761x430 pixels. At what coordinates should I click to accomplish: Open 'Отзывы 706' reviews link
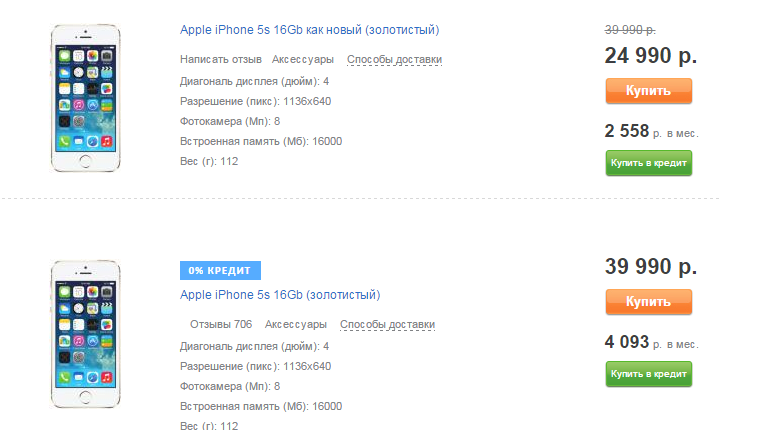pyautogui.click(x=221, y=324)
